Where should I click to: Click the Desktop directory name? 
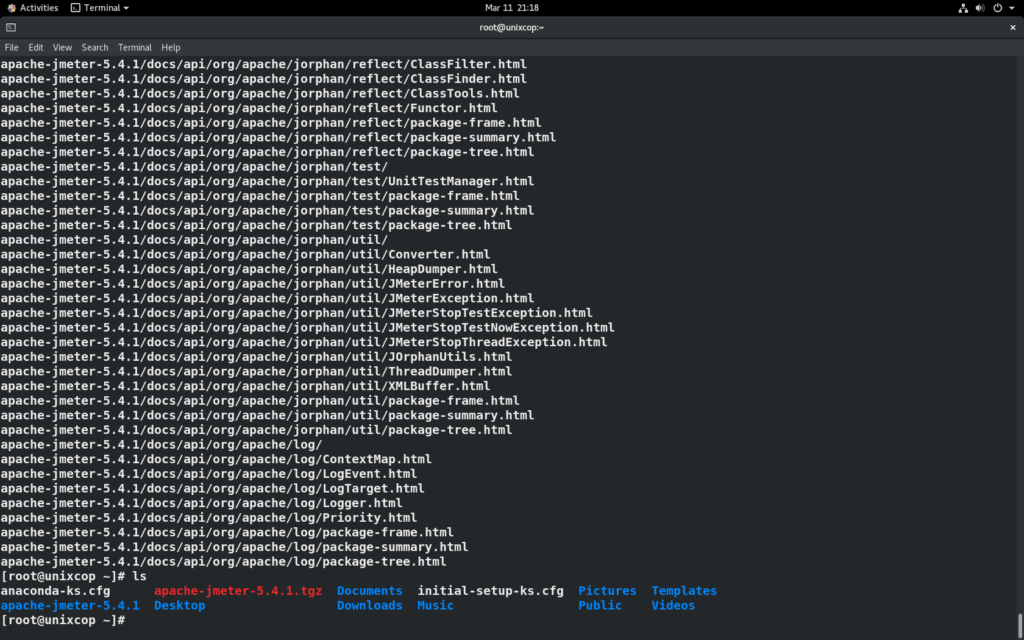click(x=180, y=605)
